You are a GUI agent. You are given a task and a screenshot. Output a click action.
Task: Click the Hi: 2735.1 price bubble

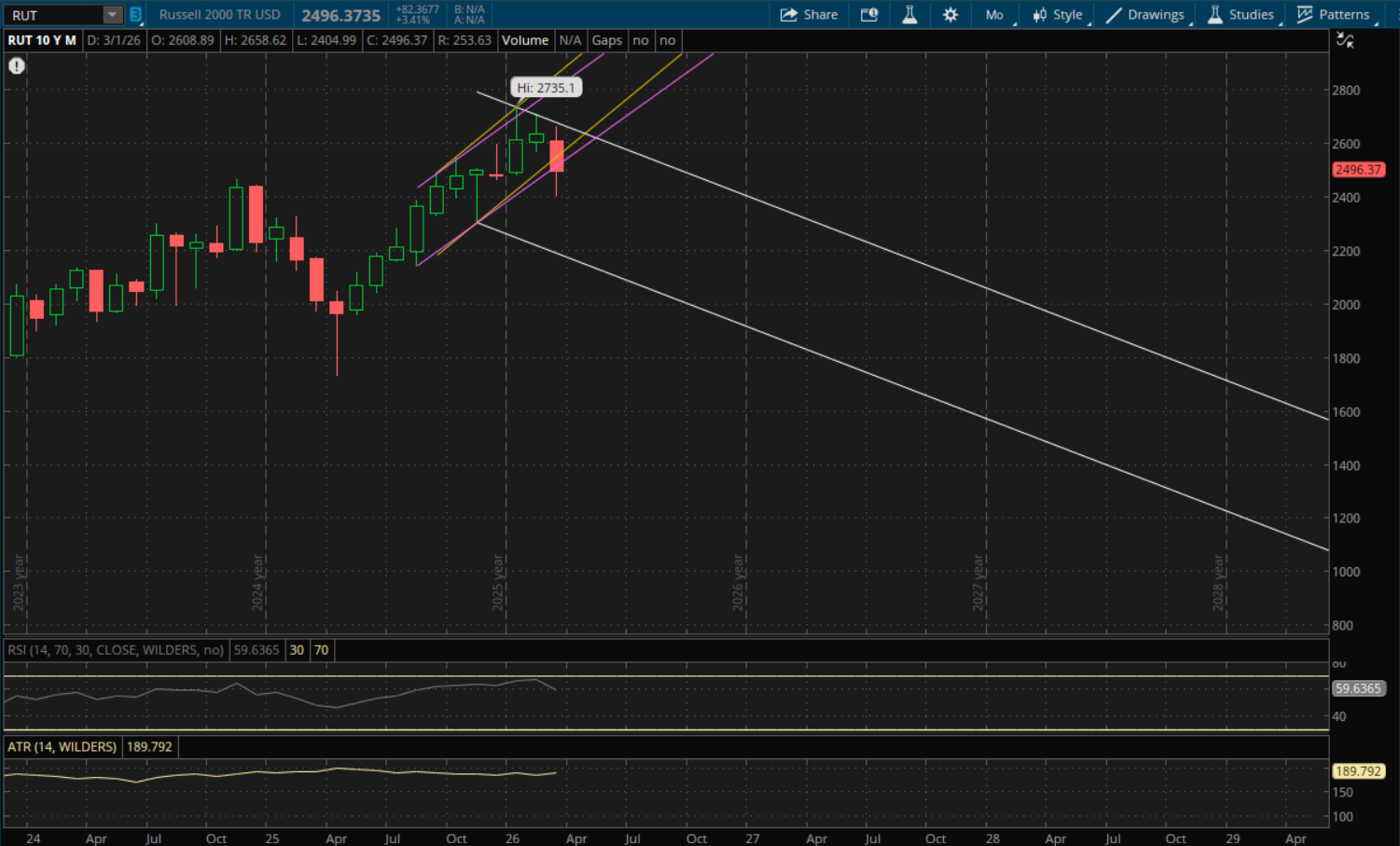[x=546, y=88]
